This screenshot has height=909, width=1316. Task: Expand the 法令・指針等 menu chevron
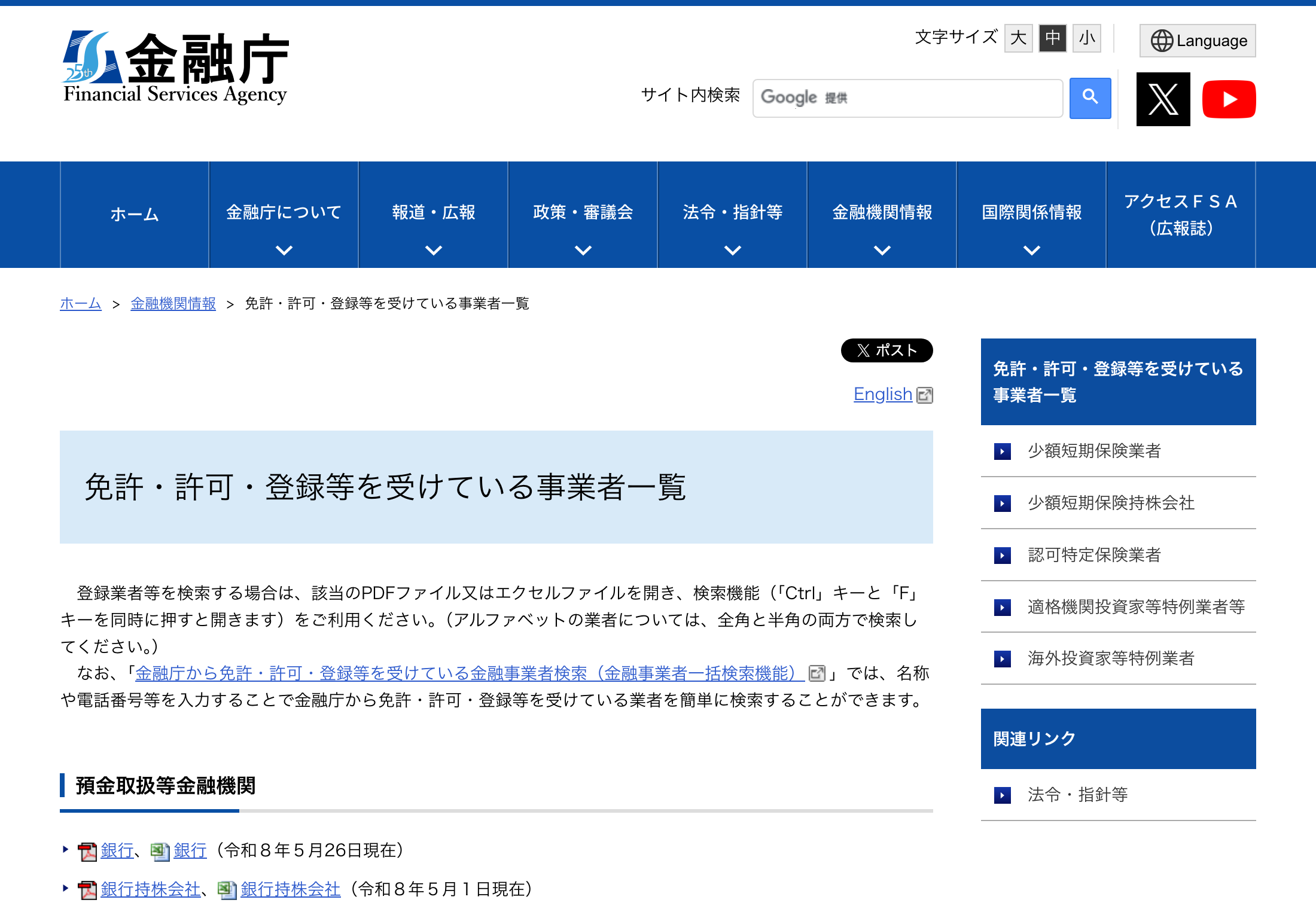733,250
